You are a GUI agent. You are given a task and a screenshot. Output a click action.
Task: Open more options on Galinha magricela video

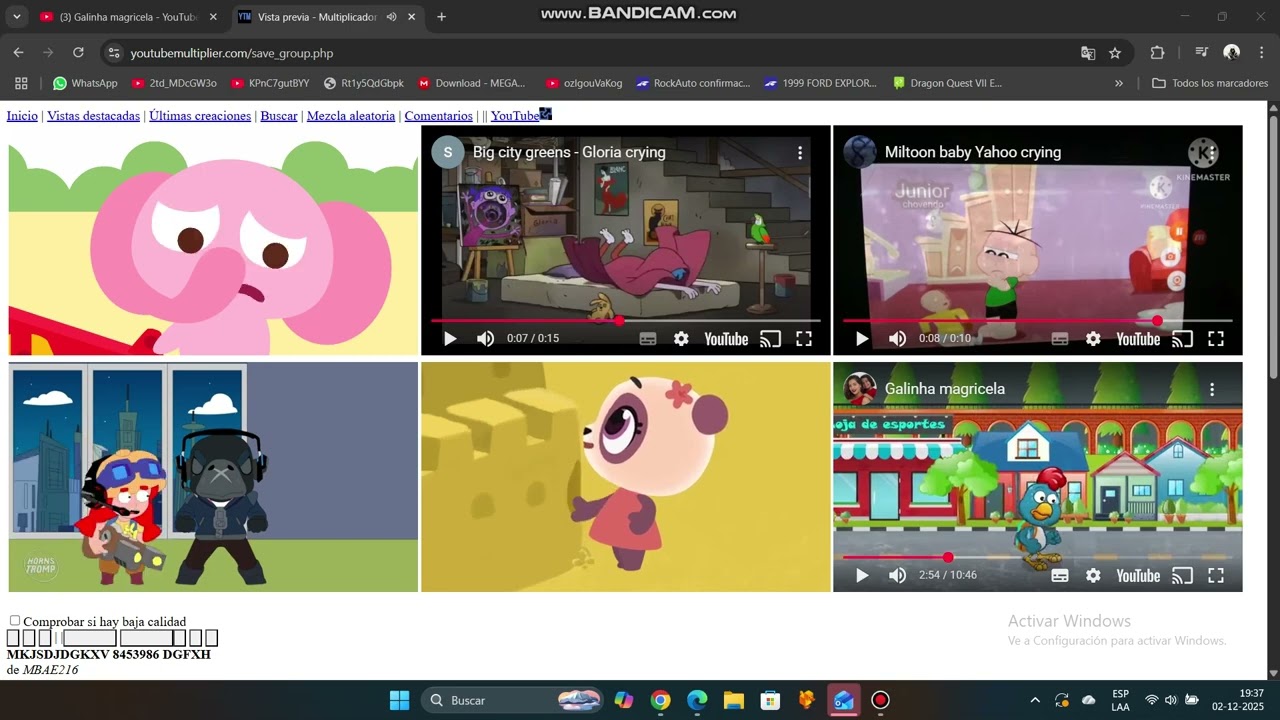pyautogui.click(x=1212, y=389)
